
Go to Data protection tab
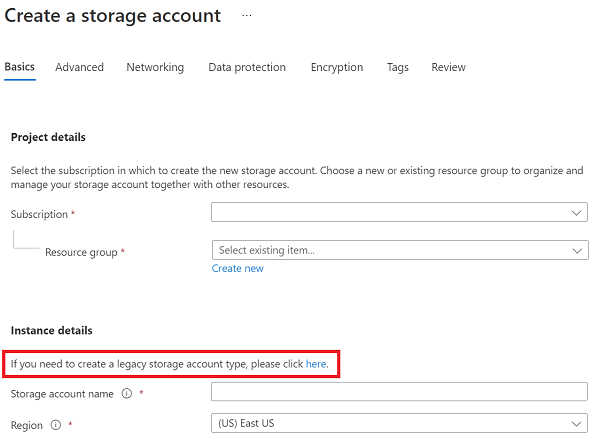pyautogui.click(x=247, y=67)
